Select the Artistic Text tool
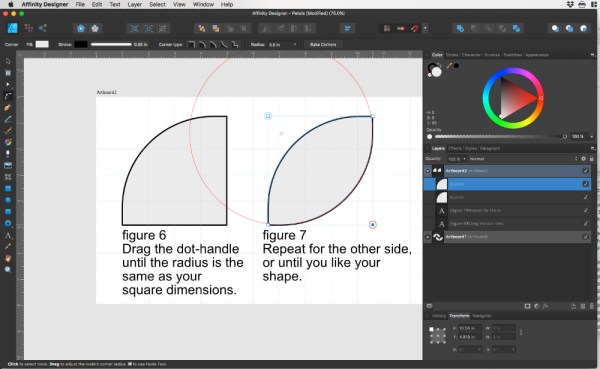Image resolution: width=600 pixels, height=369 pixels. (8, 235)
